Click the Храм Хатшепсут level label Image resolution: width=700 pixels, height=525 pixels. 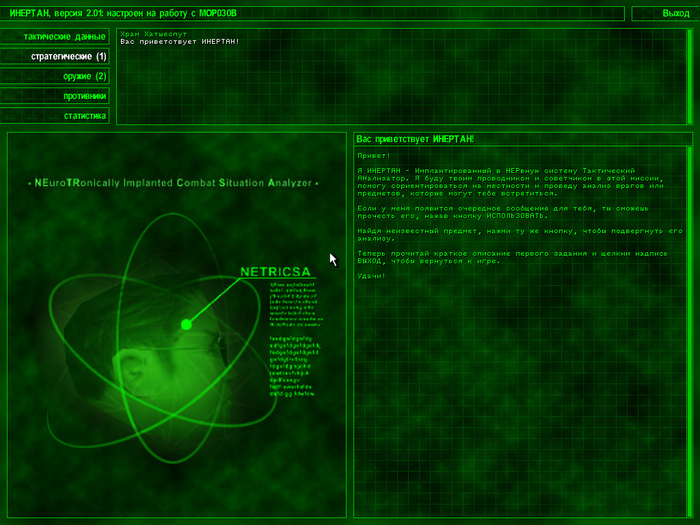point(149,34)
